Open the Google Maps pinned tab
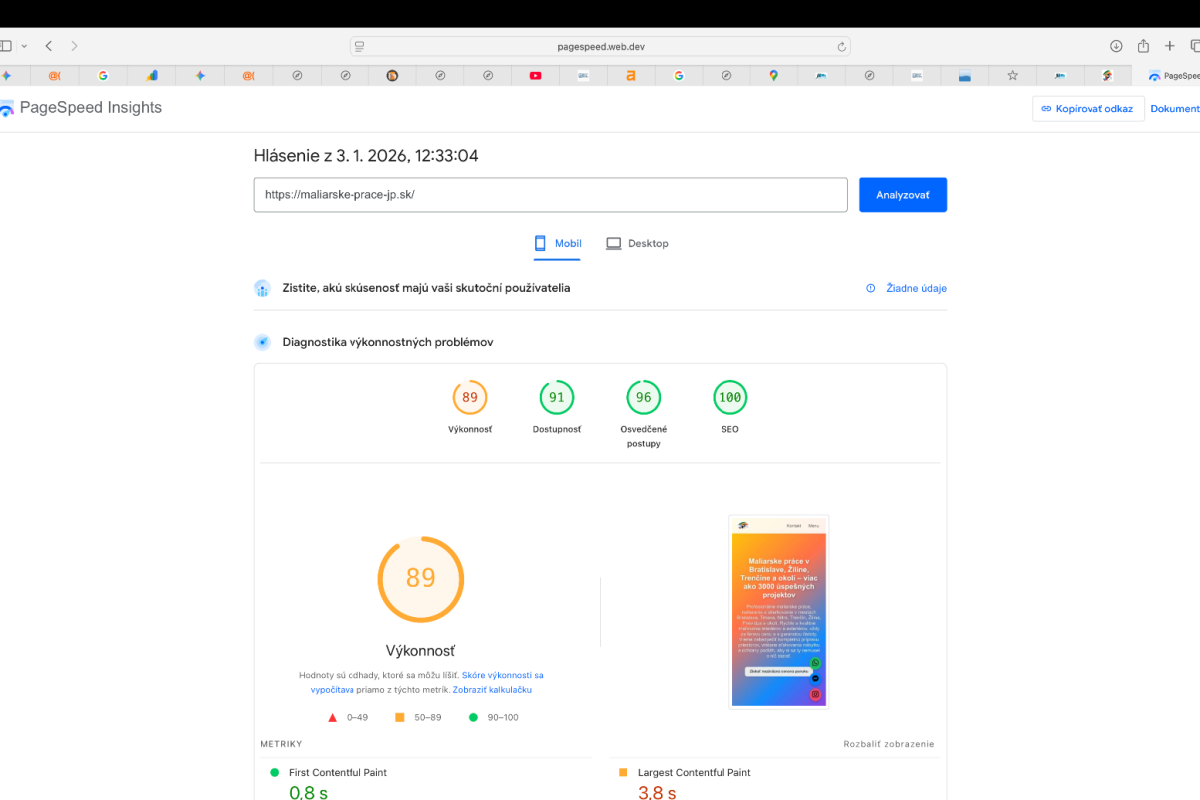This screenshot has width=1200, height=800. (x=774, y=75)
